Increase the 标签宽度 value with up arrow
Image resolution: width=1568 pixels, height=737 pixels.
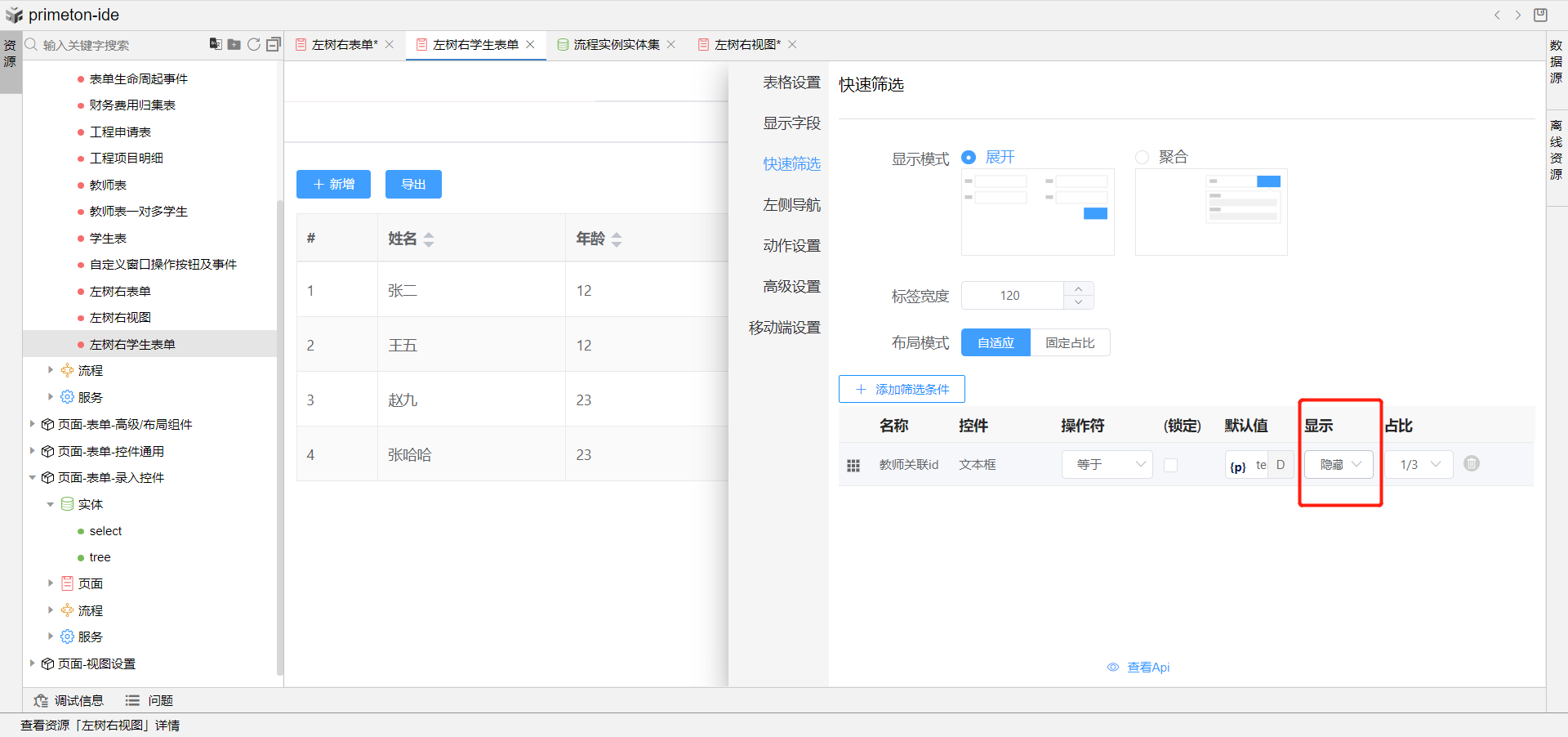[x=1078, y=288]
